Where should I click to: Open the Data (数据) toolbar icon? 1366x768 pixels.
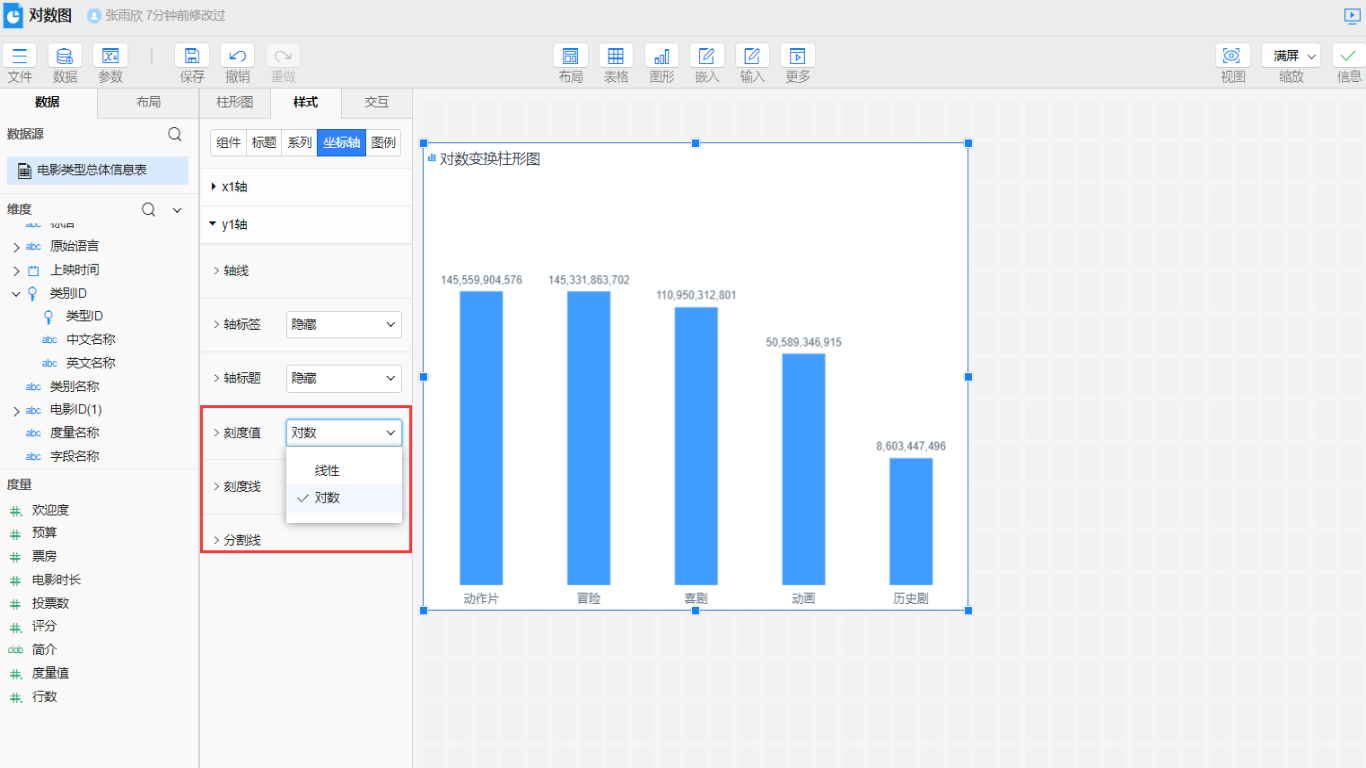click(x=65, y=56)
